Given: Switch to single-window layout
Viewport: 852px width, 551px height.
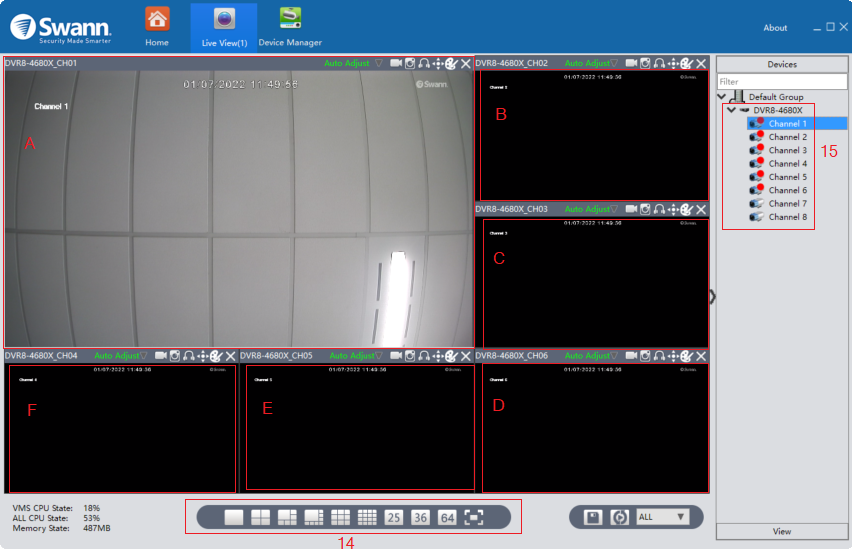Looking at the screenshot, I should pos(234,517).
